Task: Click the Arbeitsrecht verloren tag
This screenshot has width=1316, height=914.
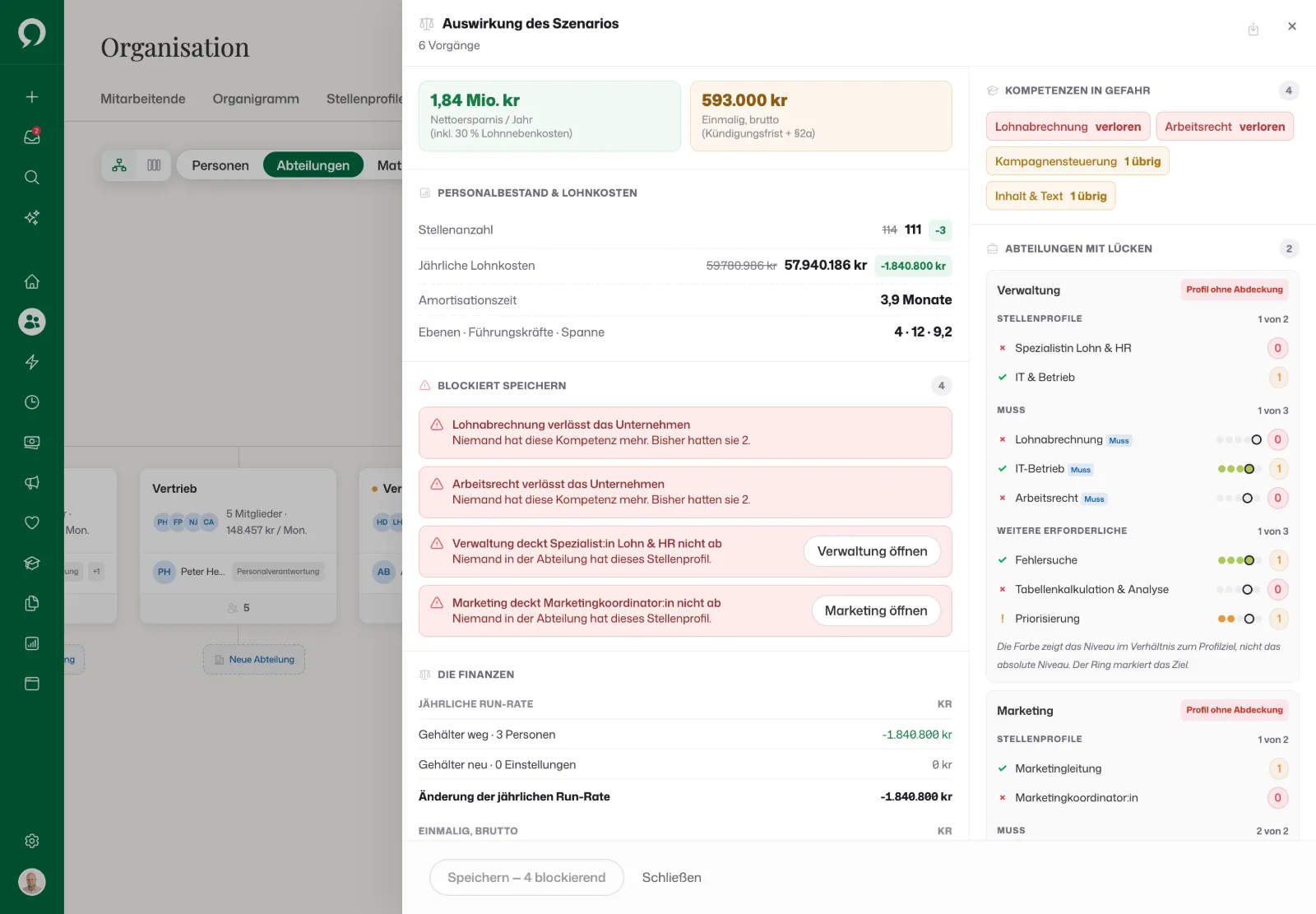Action: click(x=1225, y=127)
